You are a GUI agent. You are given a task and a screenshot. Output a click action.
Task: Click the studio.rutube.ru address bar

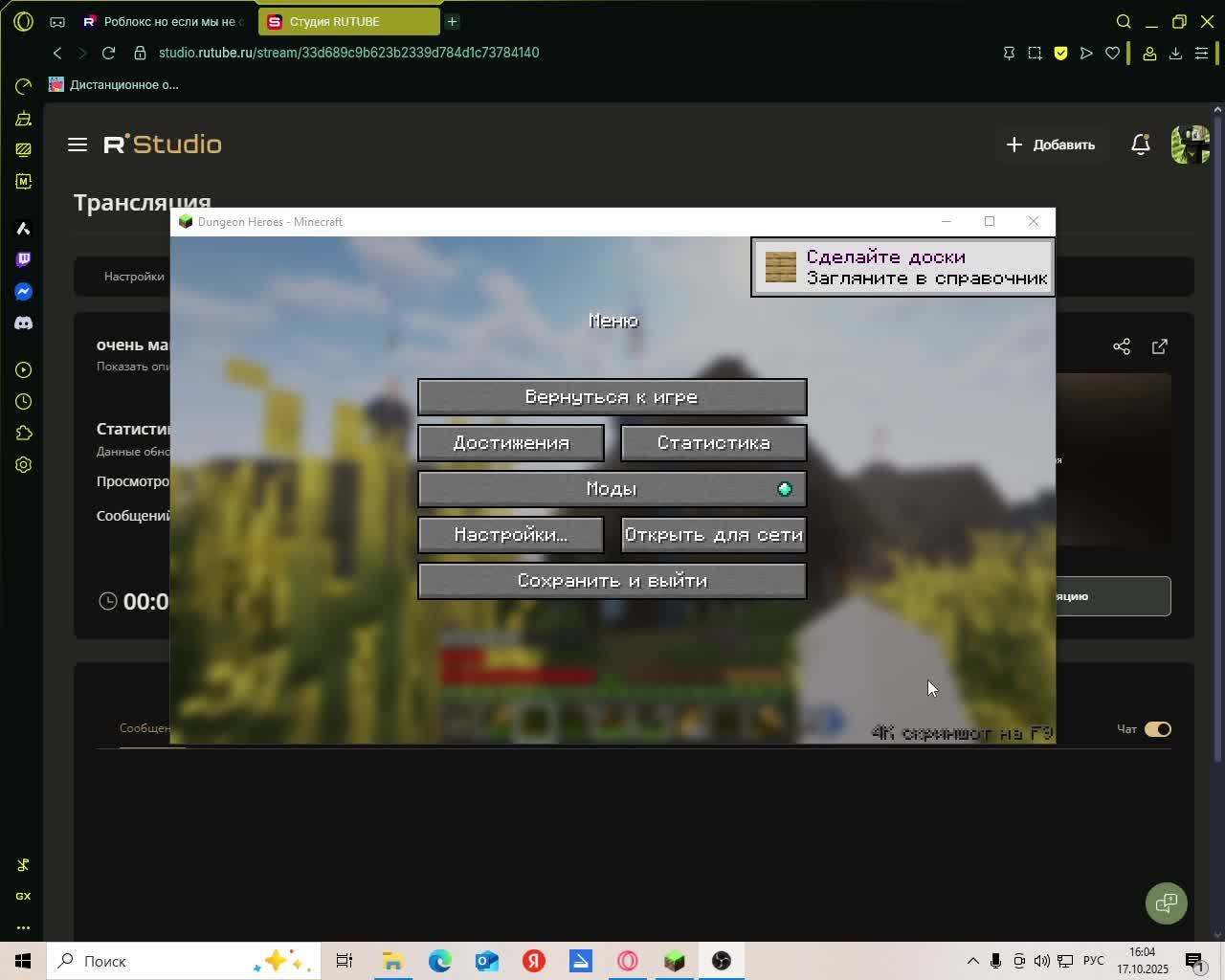(348, 53)
